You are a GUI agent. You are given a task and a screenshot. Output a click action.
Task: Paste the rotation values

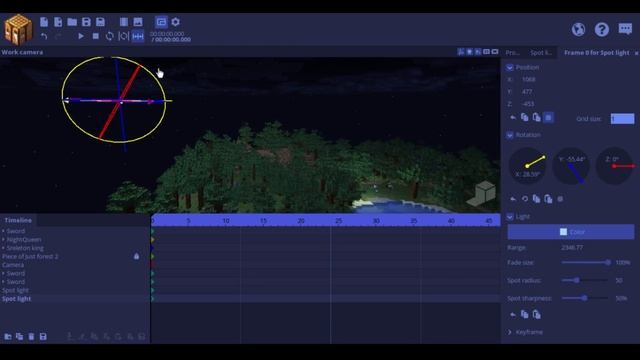click(548, 199)
